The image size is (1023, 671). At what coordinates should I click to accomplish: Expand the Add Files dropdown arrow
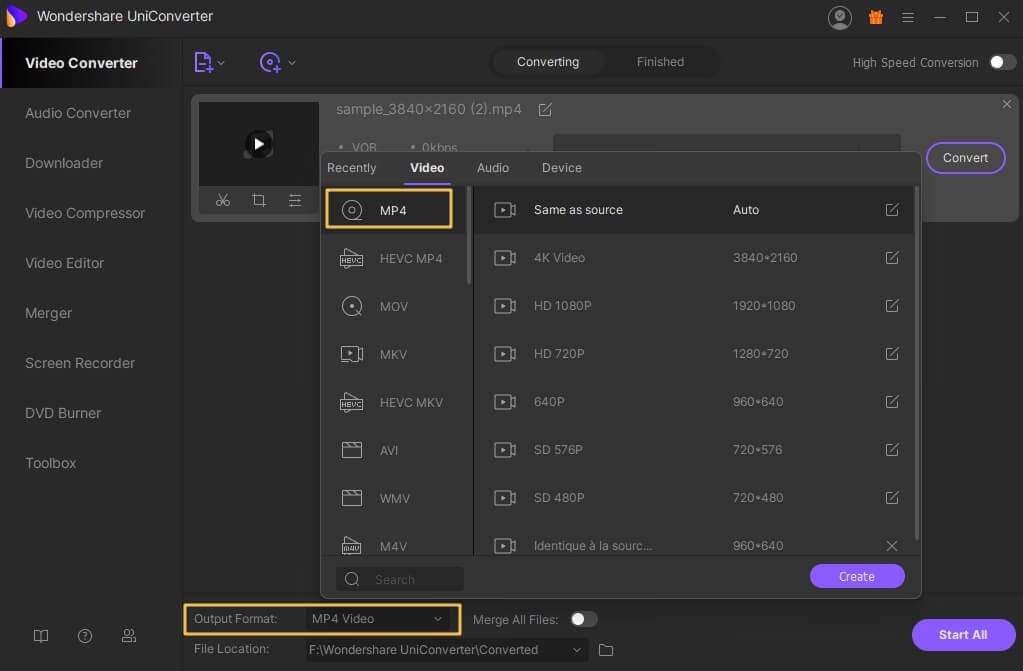[x=221, y=63]
